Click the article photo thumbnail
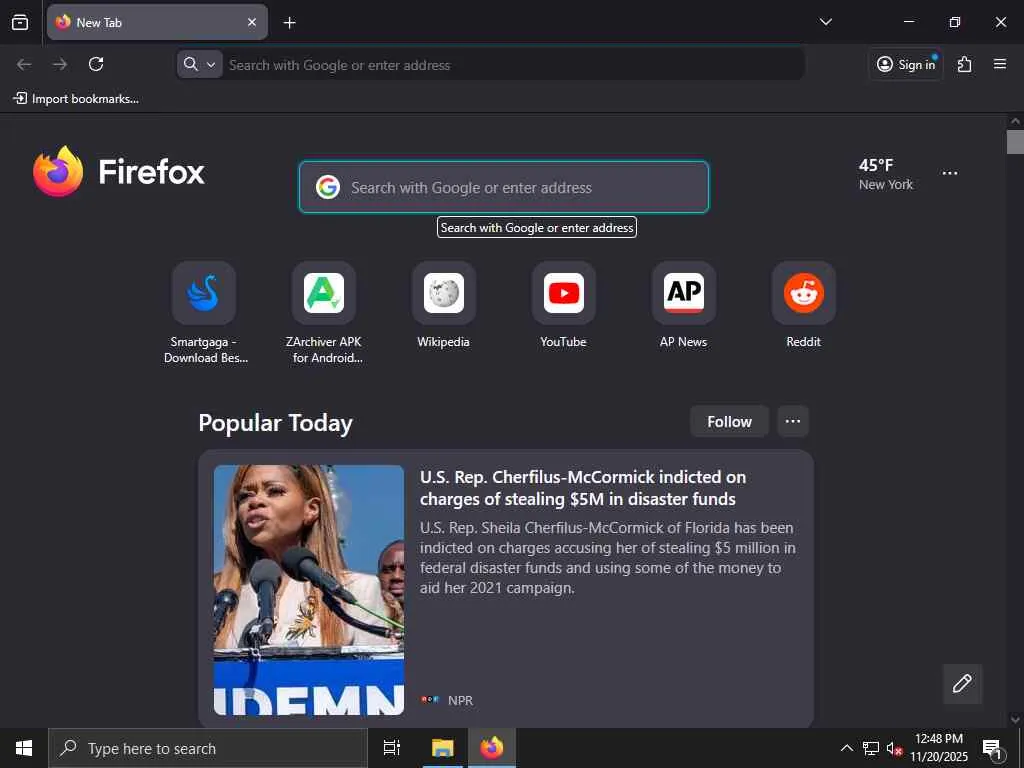 309,590
